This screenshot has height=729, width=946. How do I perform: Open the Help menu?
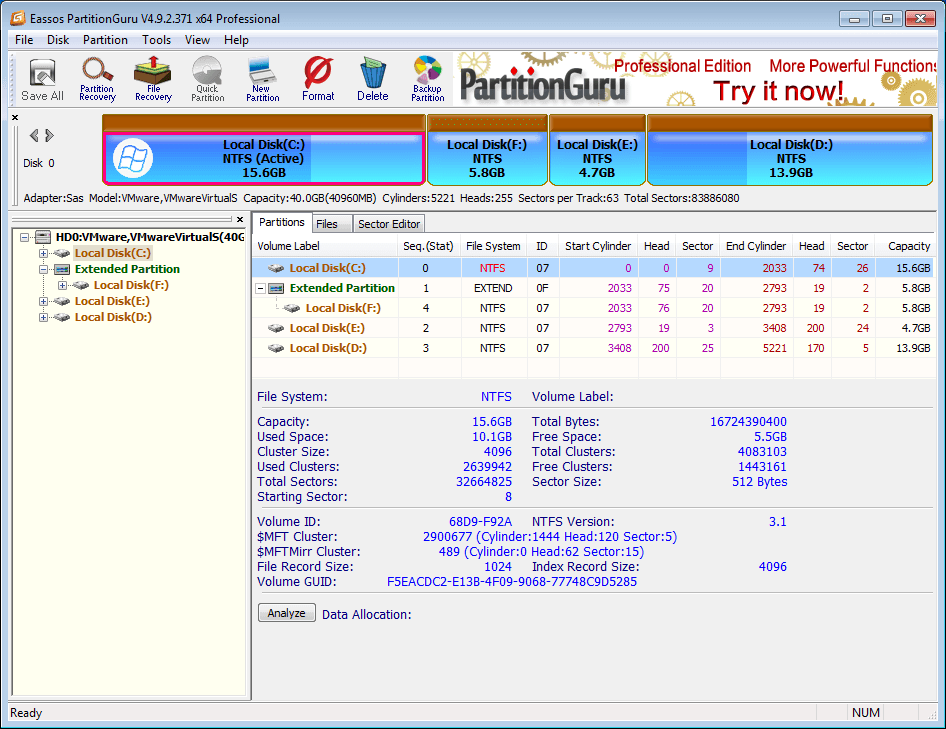click(x=236, y=40)
